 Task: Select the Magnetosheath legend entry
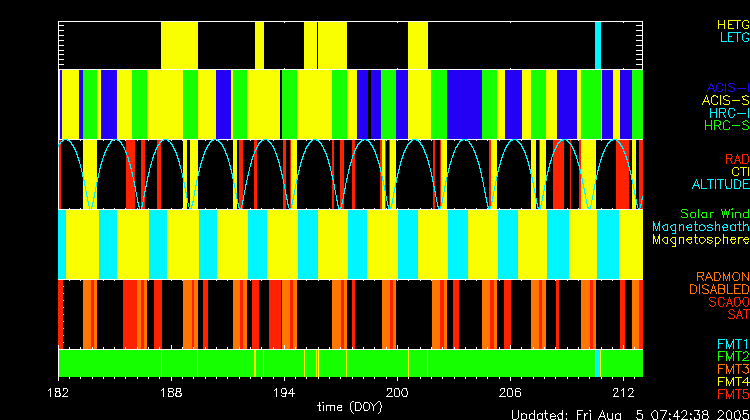point(700,227)
